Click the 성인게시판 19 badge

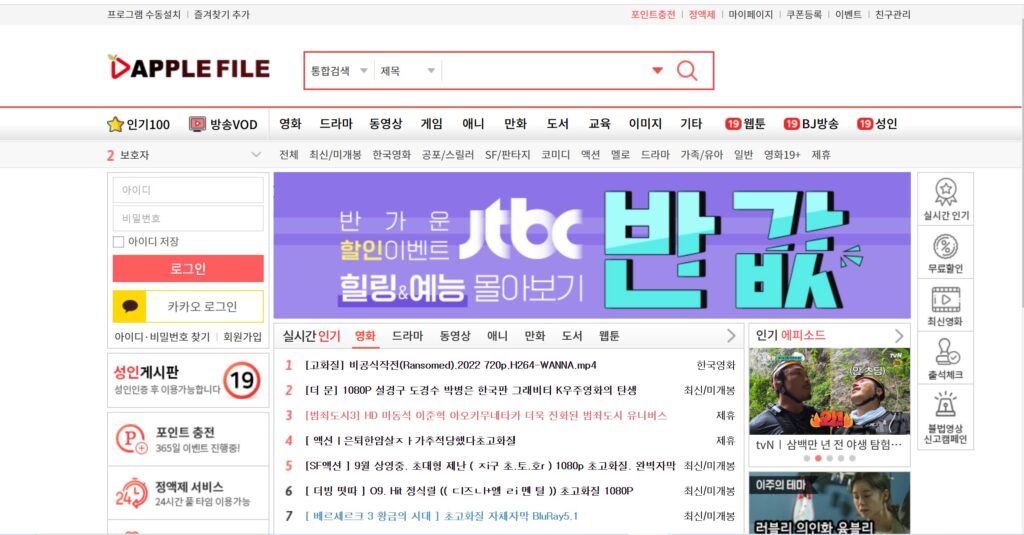pos(242,380)
